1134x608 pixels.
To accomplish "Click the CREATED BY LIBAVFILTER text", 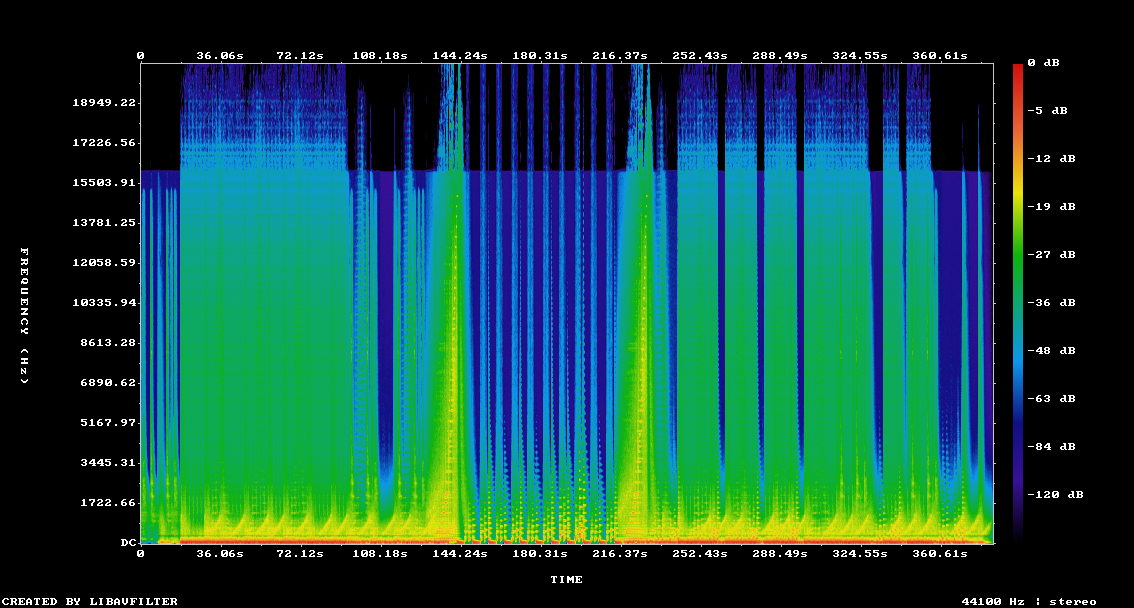I will point(89,601).
